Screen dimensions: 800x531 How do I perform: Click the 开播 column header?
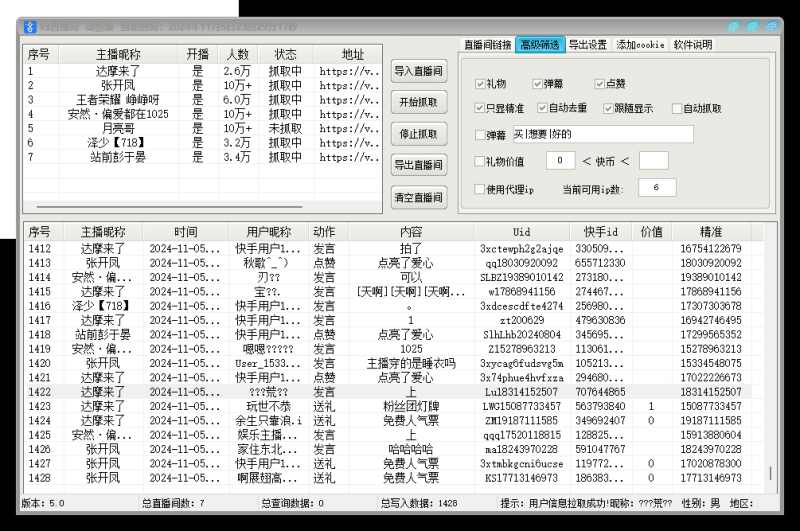click(198, 54)
